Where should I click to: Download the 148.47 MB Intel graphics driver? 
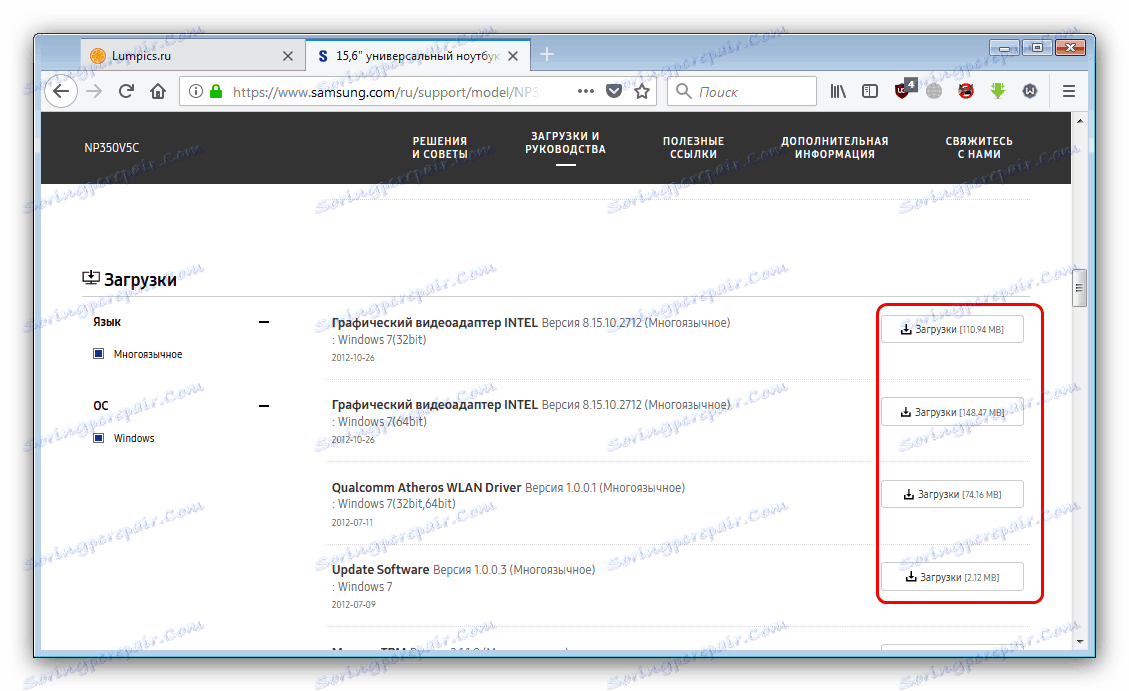pyautogui.click(x=952, y=412)
